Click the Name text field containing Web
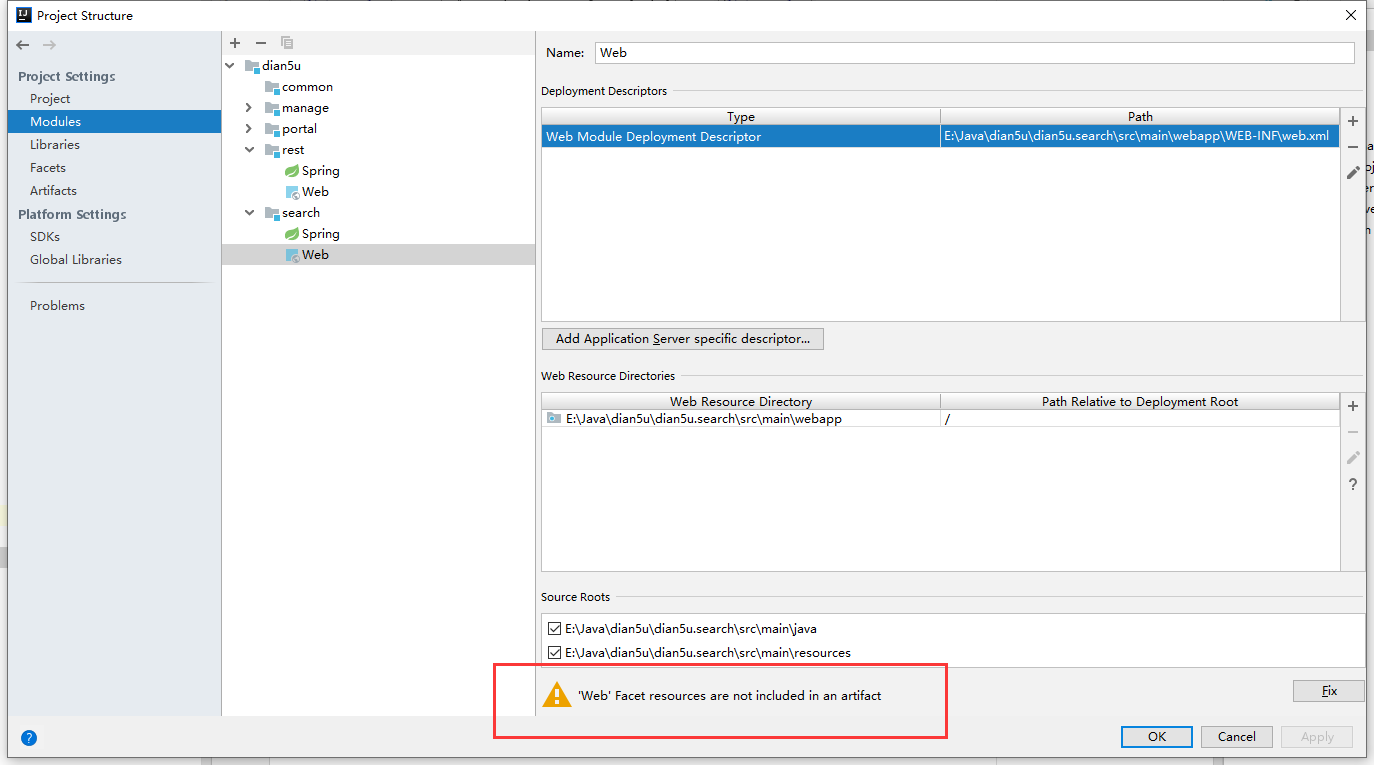1374x765 pixels. 974,53
